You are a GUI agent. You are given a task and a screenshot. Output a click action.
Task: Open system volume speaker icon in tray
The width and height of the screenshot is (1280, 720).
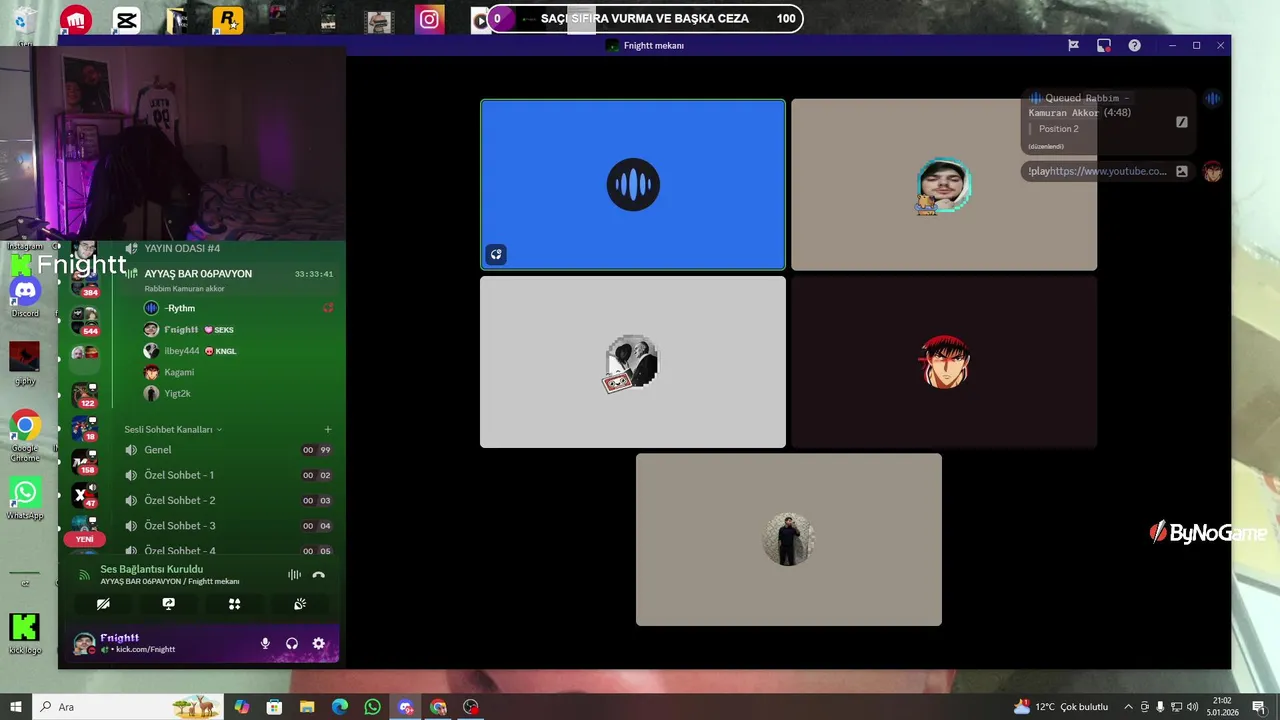tap(1192, 707)
